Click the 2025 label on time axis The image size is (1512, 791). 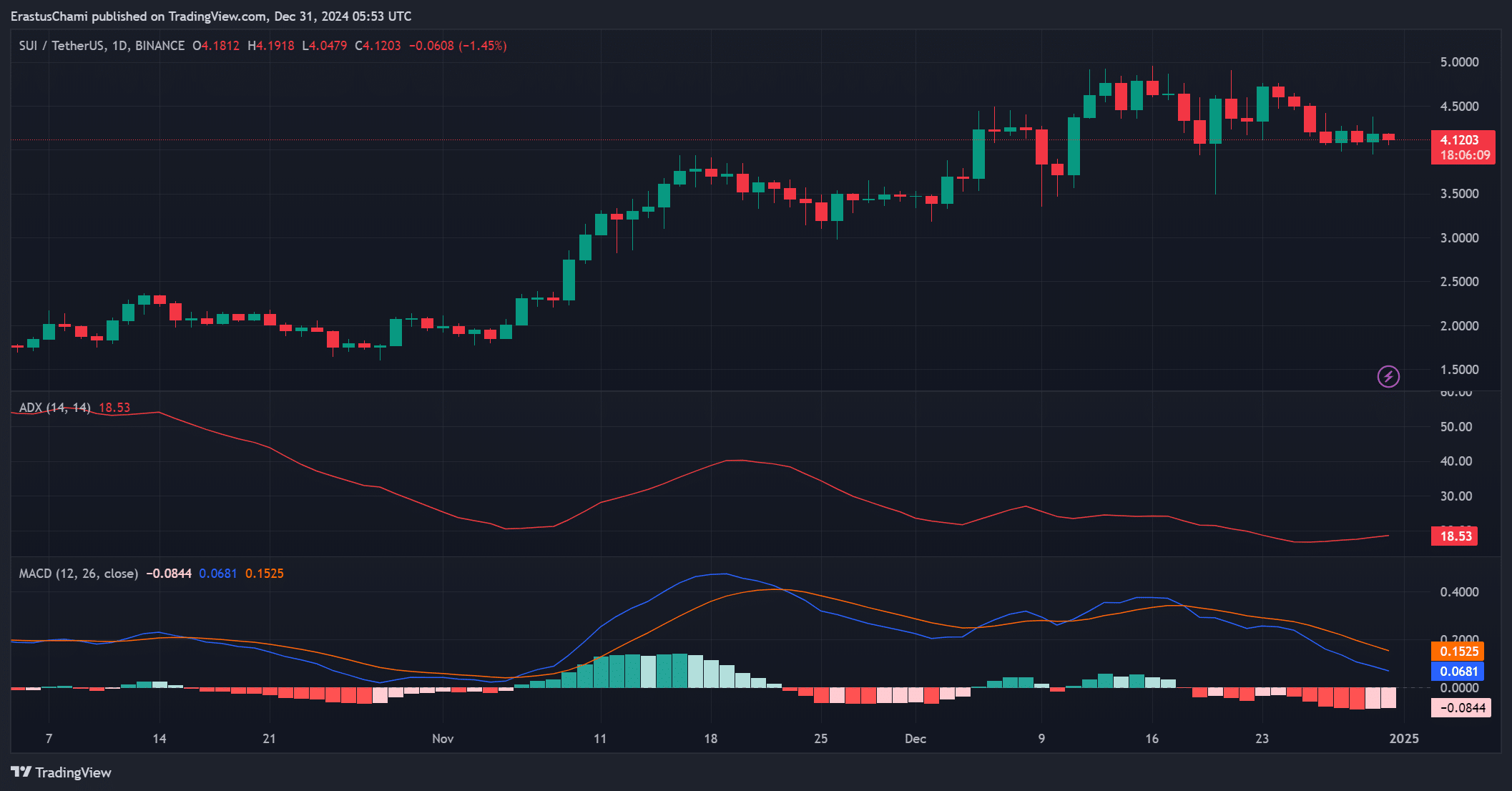click(1403, 739)
